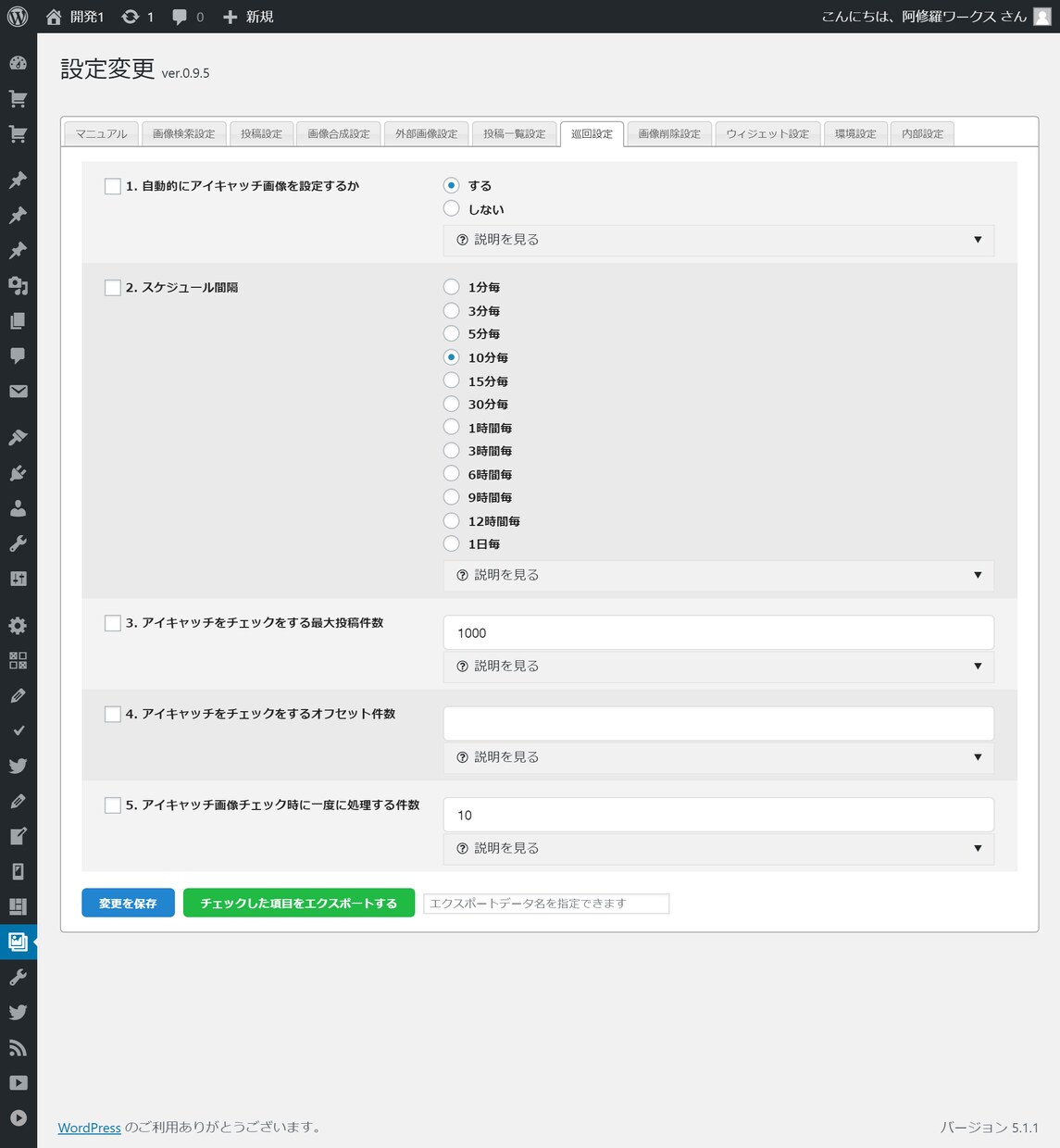
Task: Switch to the 環境設定 tab
Action: pyautogui.click(x=855, y=133)
